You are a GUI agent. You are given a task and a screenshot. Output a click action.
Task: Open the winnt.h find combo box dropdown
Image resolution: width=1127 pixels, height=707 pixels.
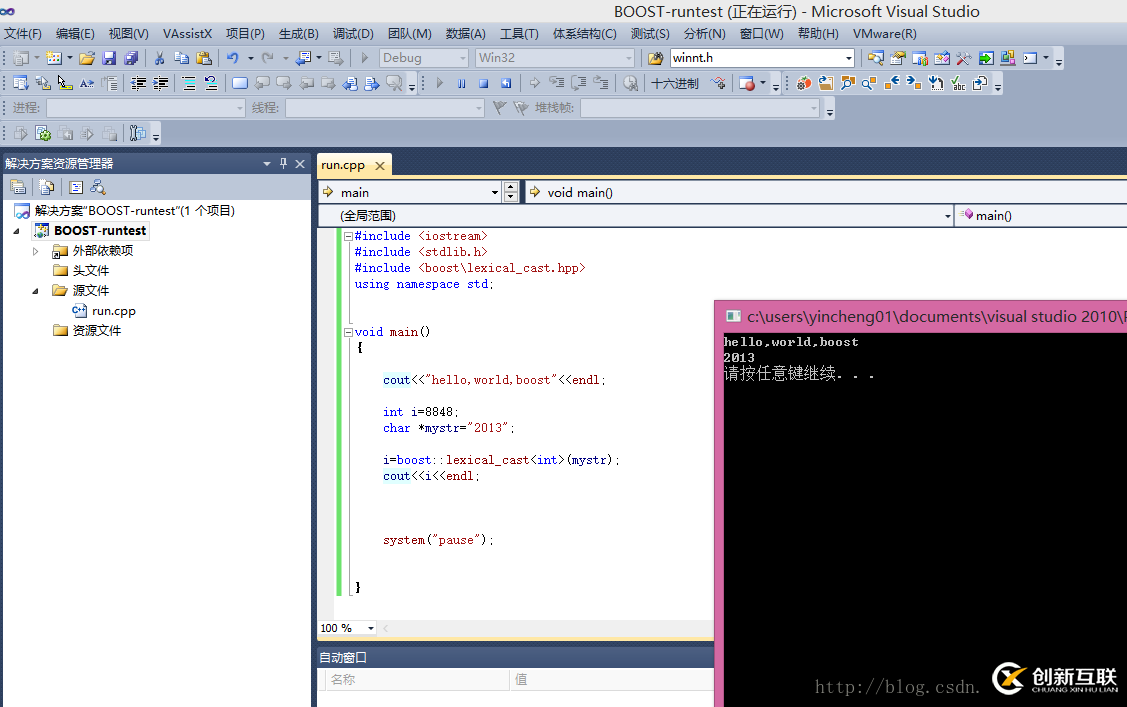[x=848, y=58]
